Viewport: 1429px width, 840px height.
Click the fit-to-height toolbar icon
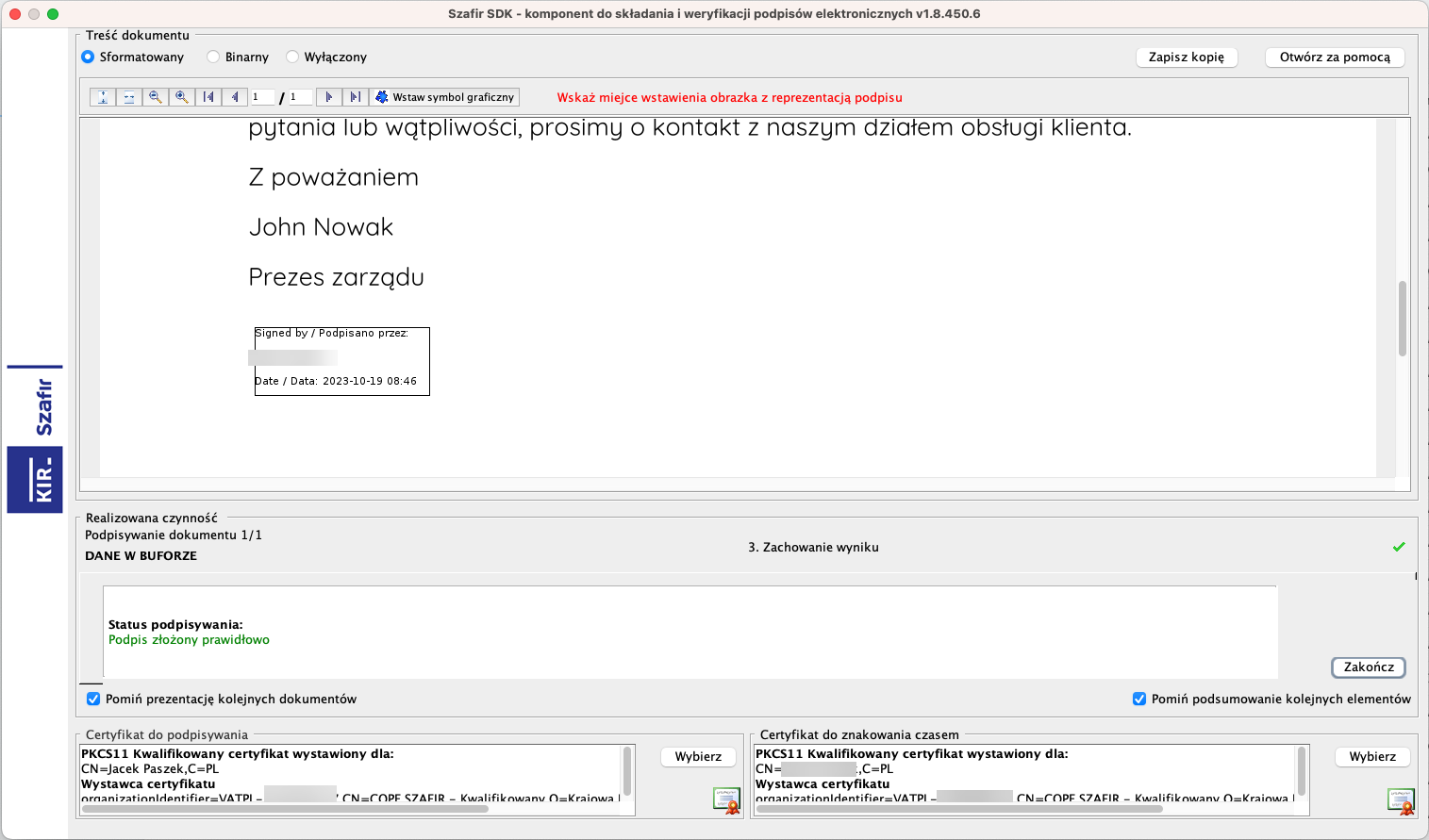coord(103,97)
